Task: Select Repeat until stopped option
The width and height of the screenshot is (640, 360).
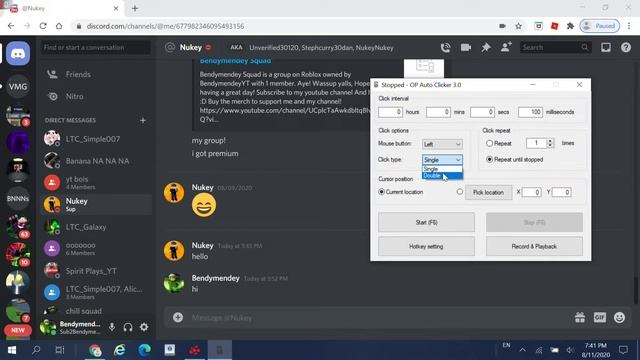Action: tap(489, 160)
